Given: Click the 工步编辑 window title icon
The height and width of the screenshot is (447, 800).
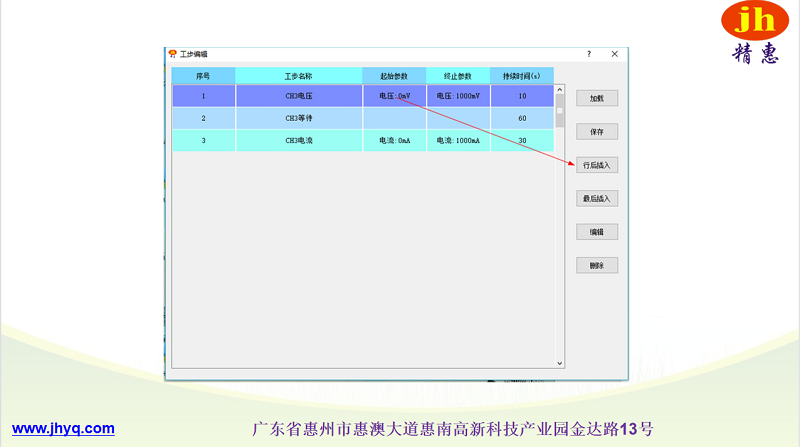Looking at the screenshot, I should pos(172,54).
